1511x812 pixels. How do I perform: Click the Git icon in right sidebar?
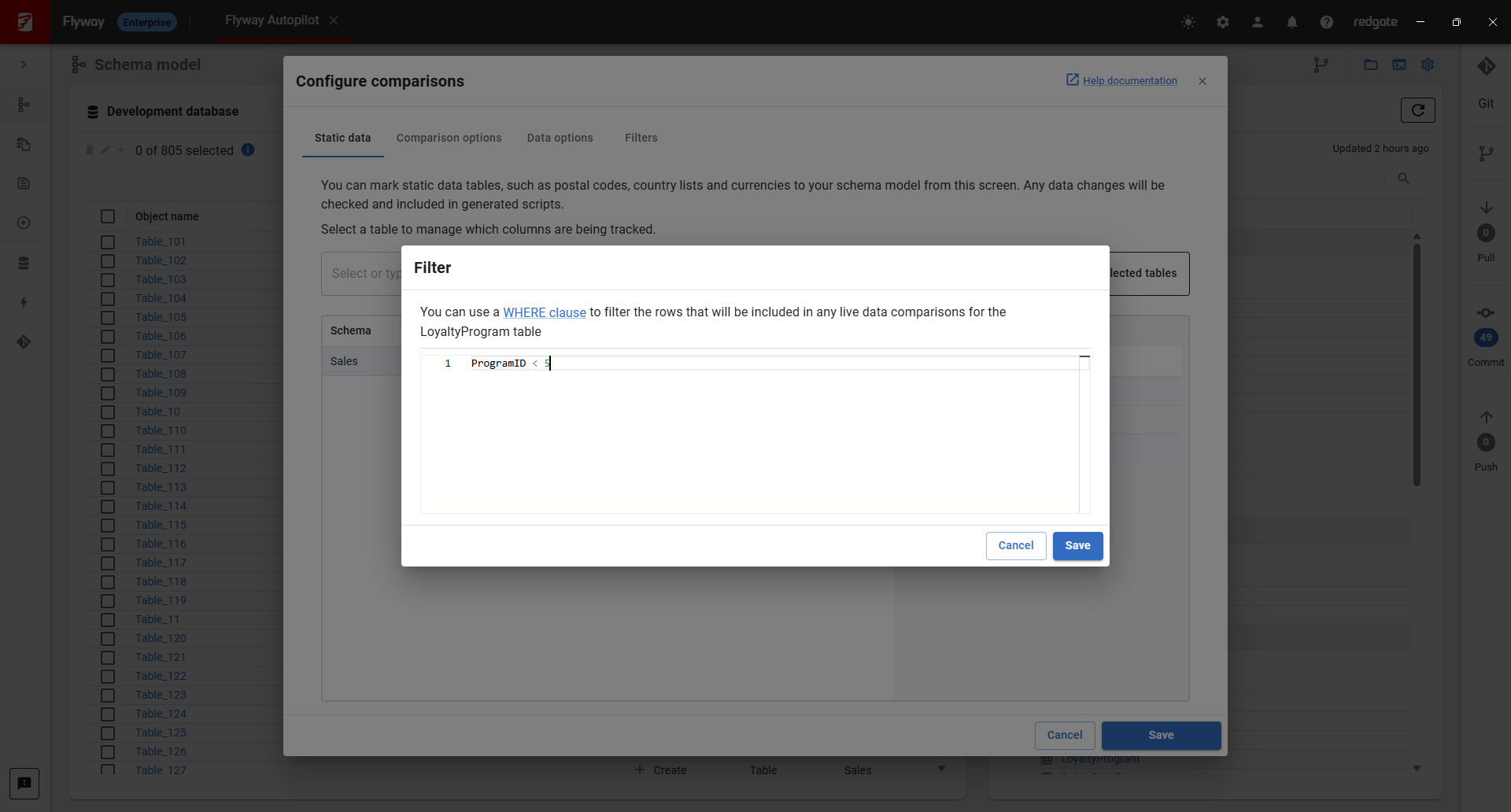pos(1486,67)
